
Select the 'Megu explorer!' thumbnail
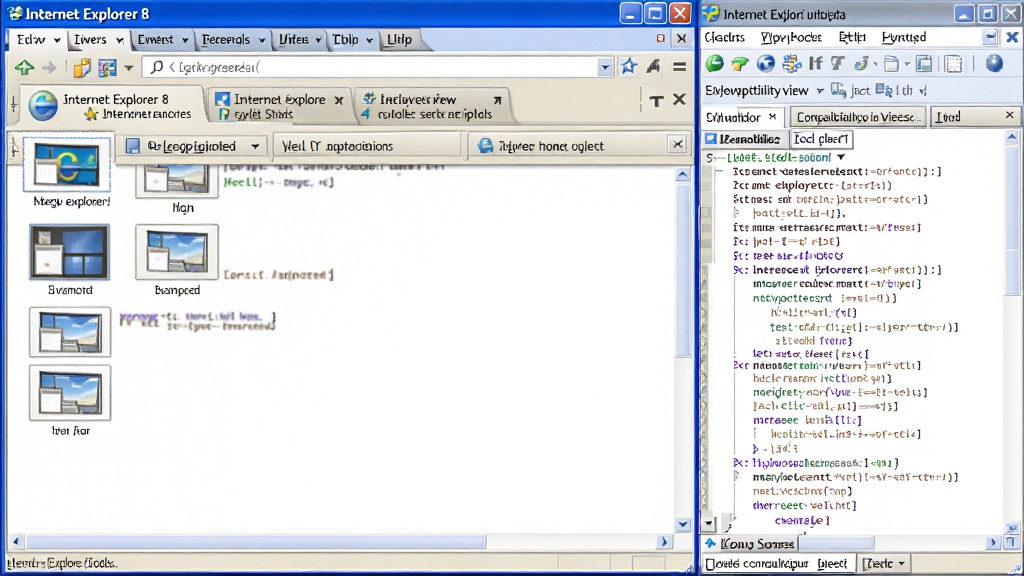point(67,165)
